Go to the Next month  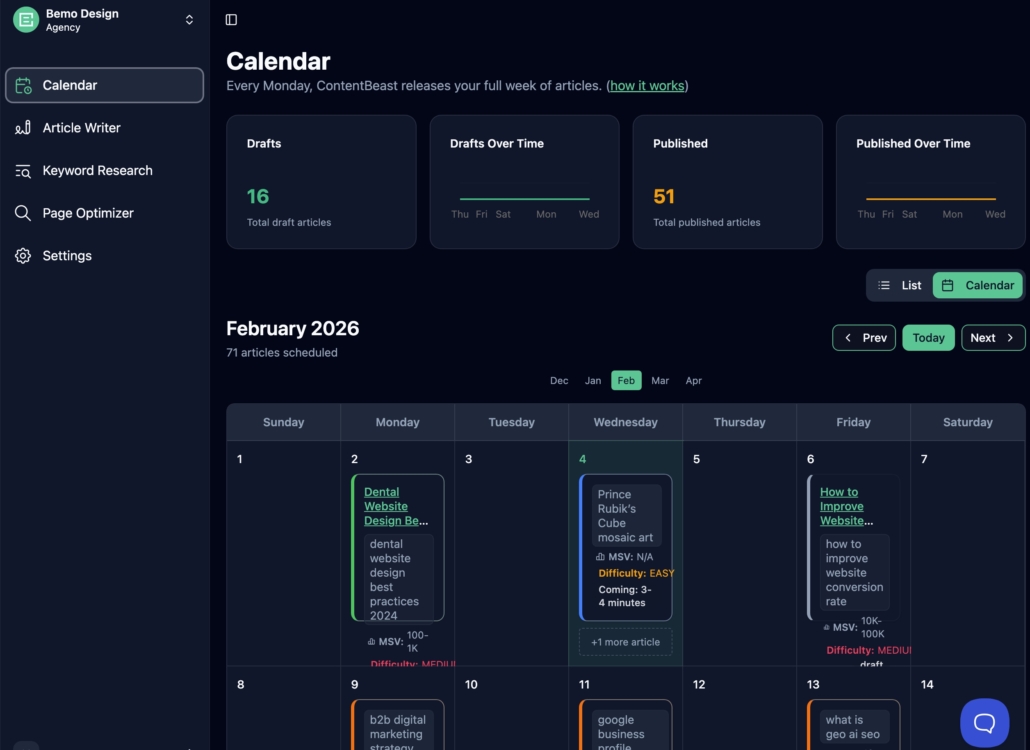pyautogui.click(x=993, y=338)
